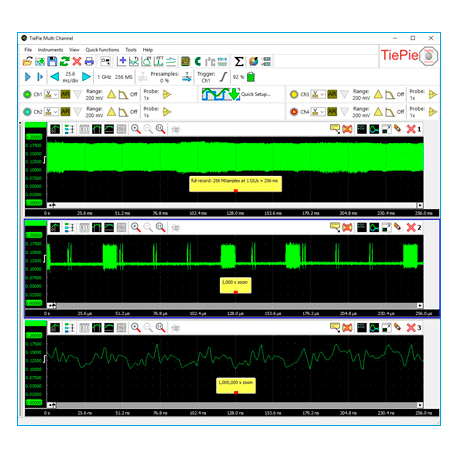Click the Print icon in toolbar
The height and width of the screenshot is (458, 458).
(89, 61)
